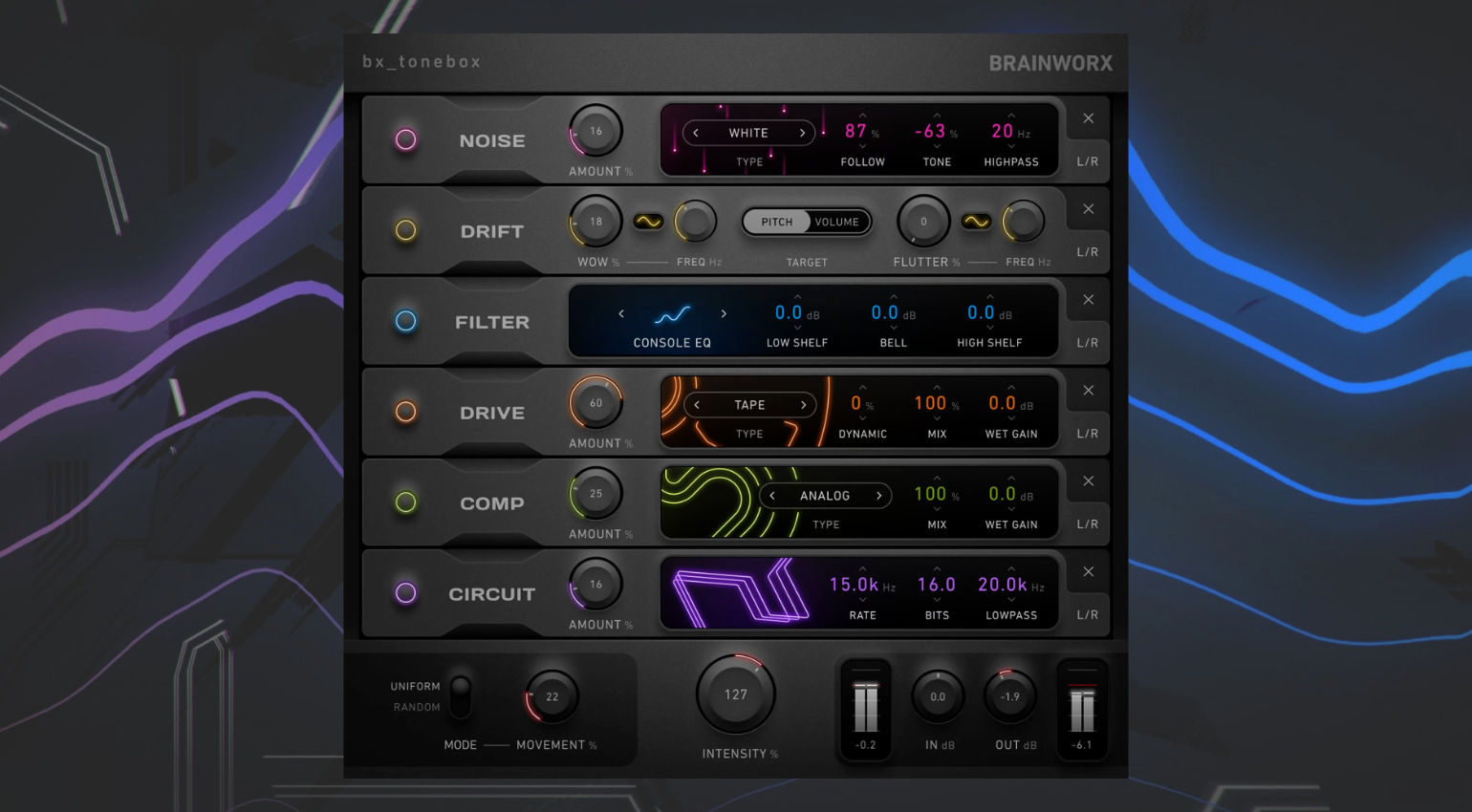Image resolution: width=1472 pixels, height=812 pixels.
Task: Click the FLUTTER sine wave icon
Action: [x=977, y=221]
